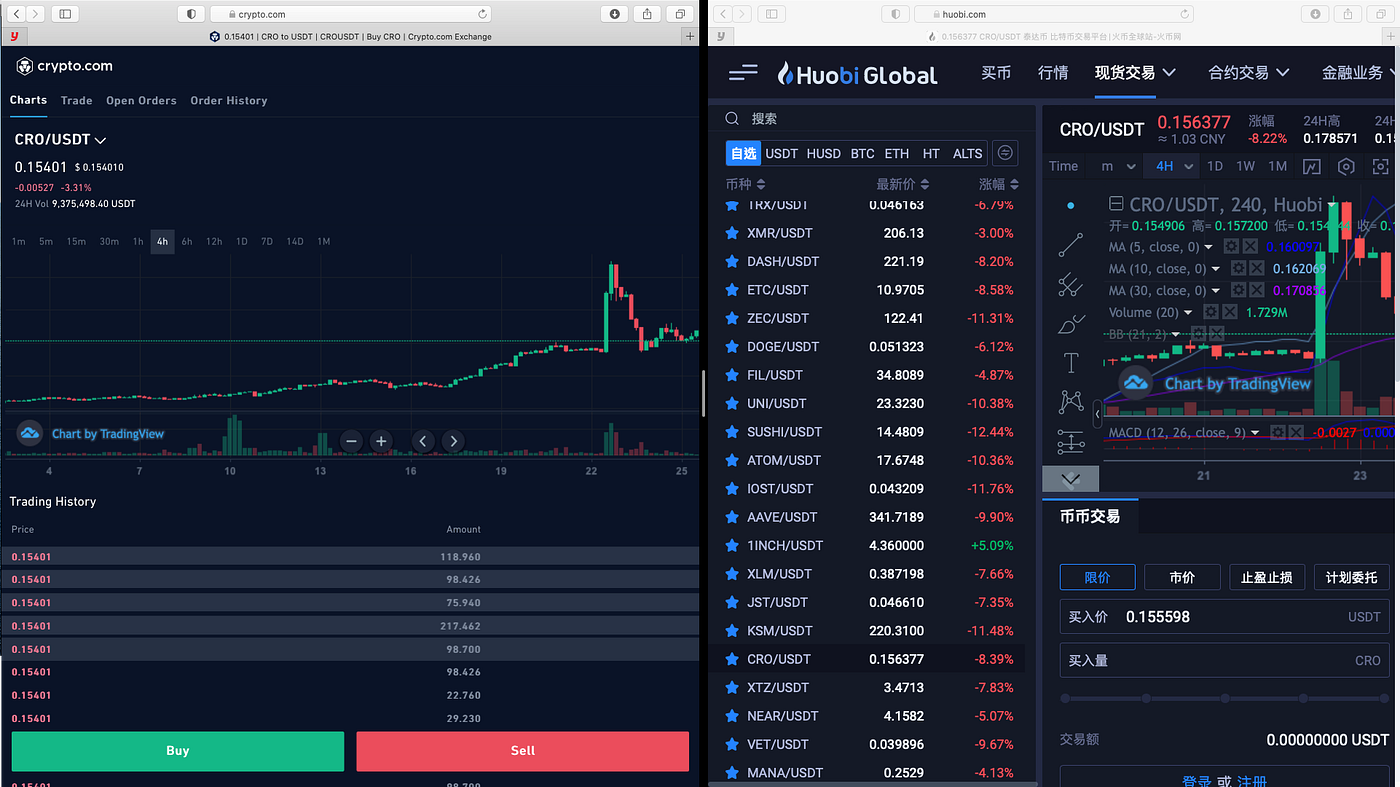Image resolution: width=1400 pixels, height=787 pixels.
Task: Expand the MA (30, close, 0) options arrow
Action: [x=1216, y=290]
